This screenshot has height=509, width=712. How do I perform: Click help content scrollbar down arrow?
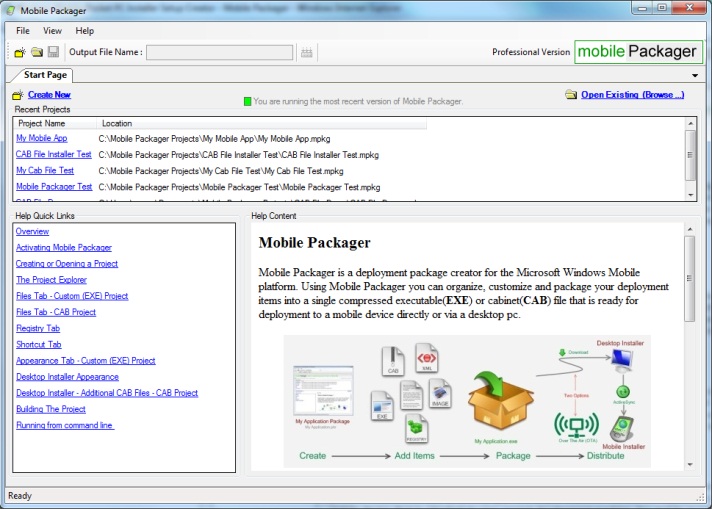click(x=690, y=465)
